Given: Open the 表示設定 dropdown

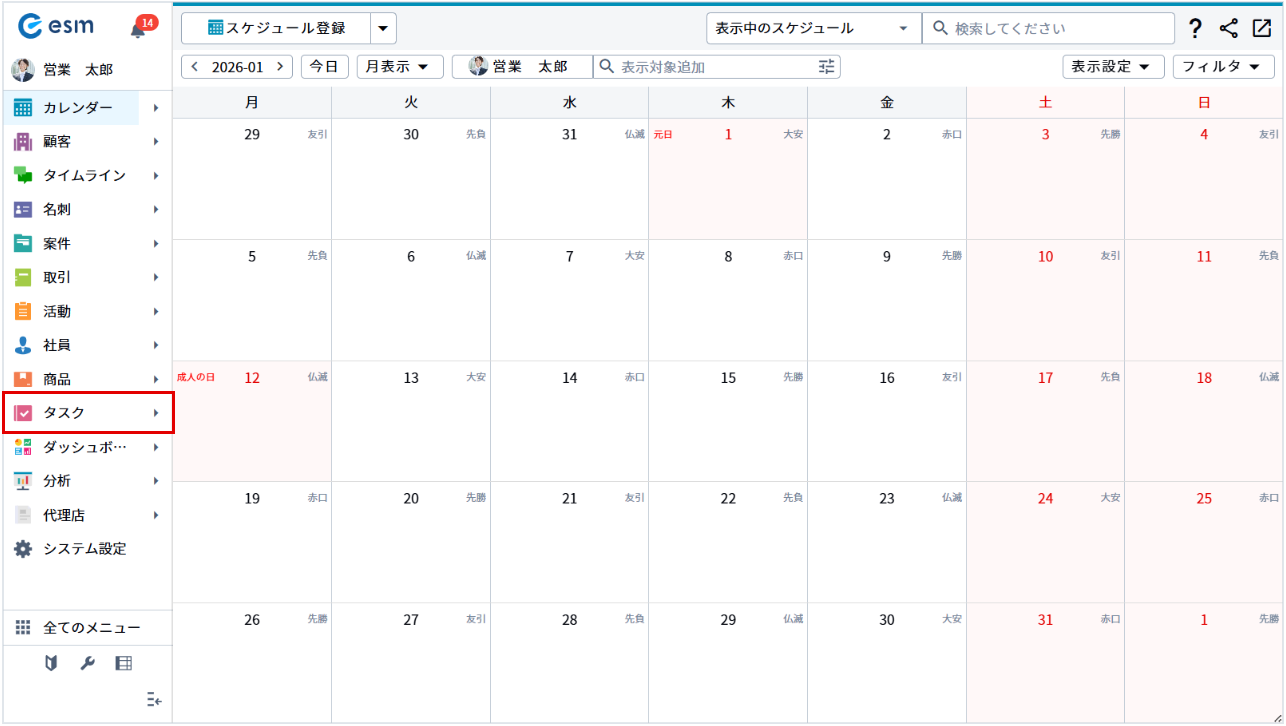Looking at the screenshot, I should (1113, 67).
